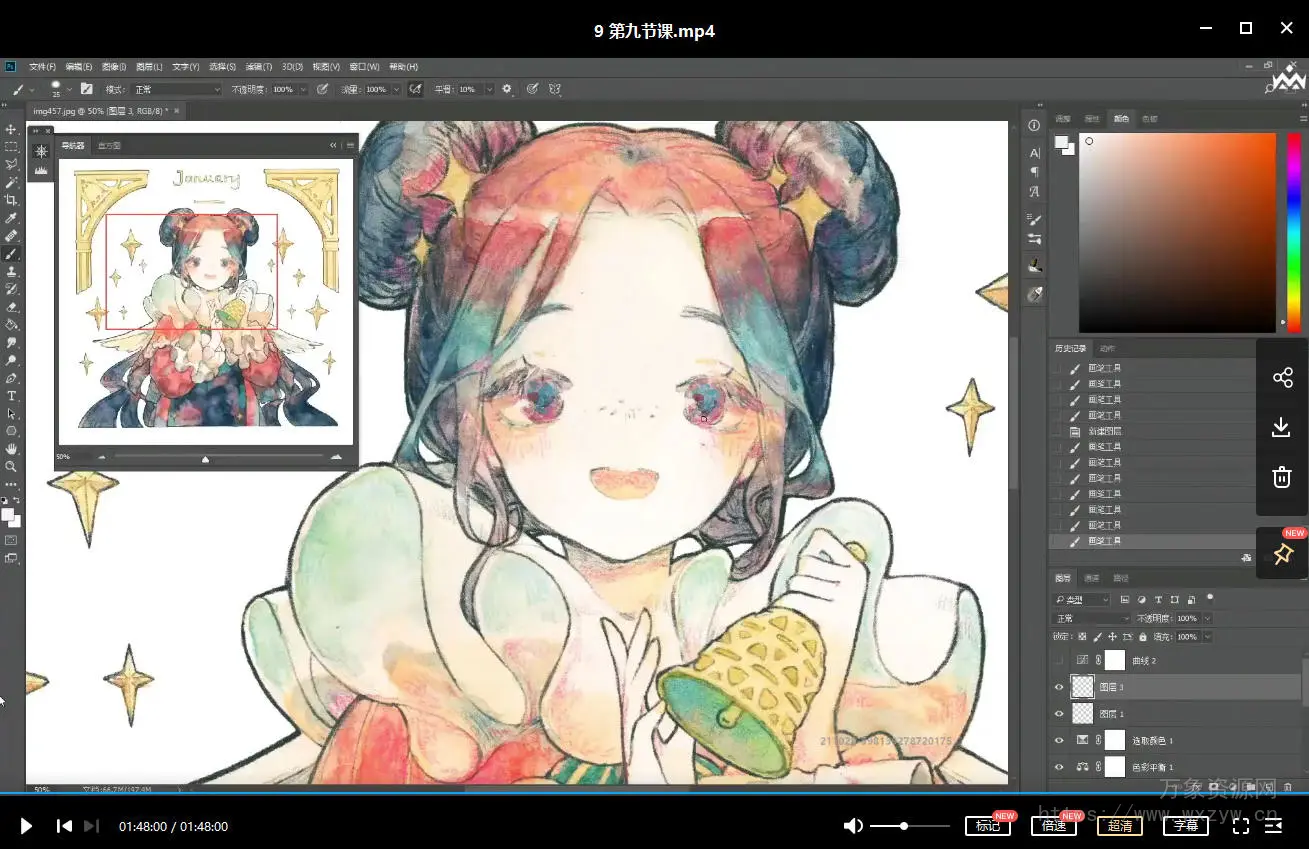The height and width of the screenshot is (849, 1309).
Task: Open the 图像(I) menu
Action: (113, 67)
